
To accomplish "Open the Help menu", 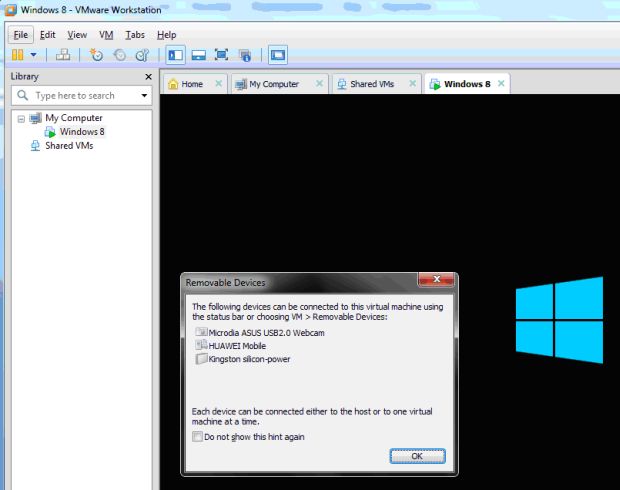I will [166, 35].
